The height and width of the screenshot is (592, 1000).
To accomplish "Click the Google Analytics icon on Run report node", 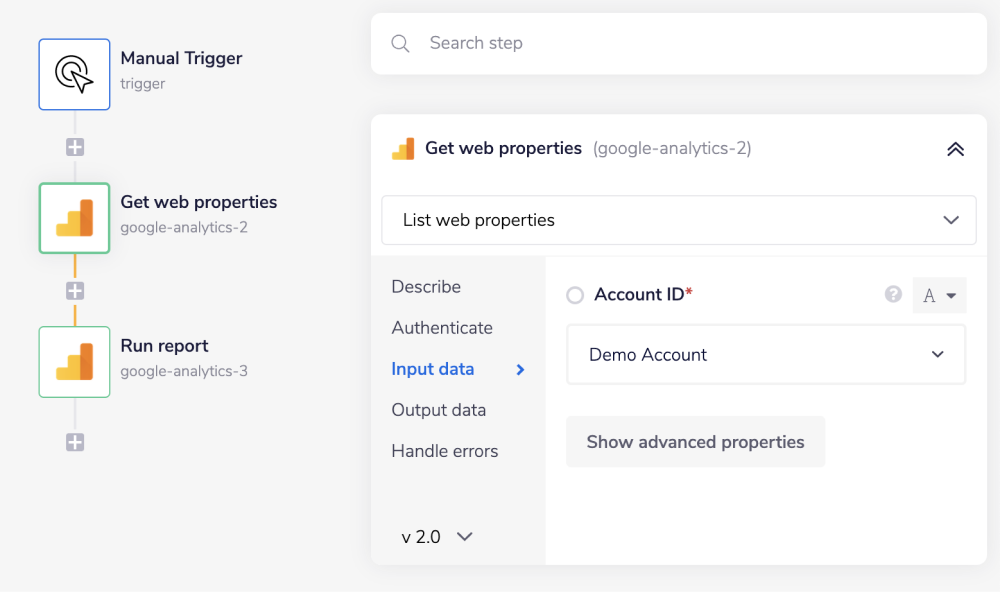I will click(x=74, y=362).
